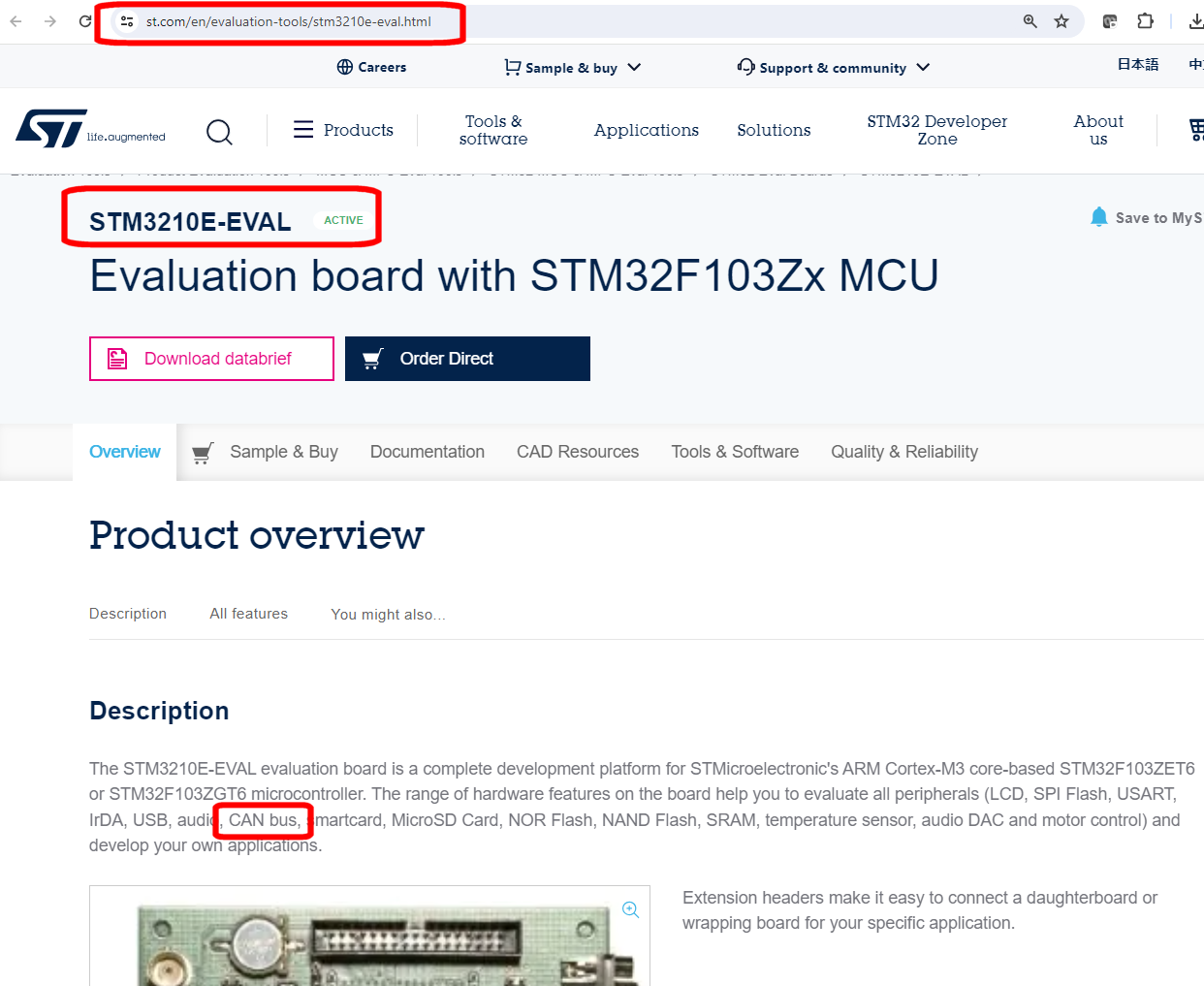Image resolution: width=1204 pixels, height=986 pixels.
Task: Jump to the All features section link
Action: pyautogui.click(x=248, y=613)
